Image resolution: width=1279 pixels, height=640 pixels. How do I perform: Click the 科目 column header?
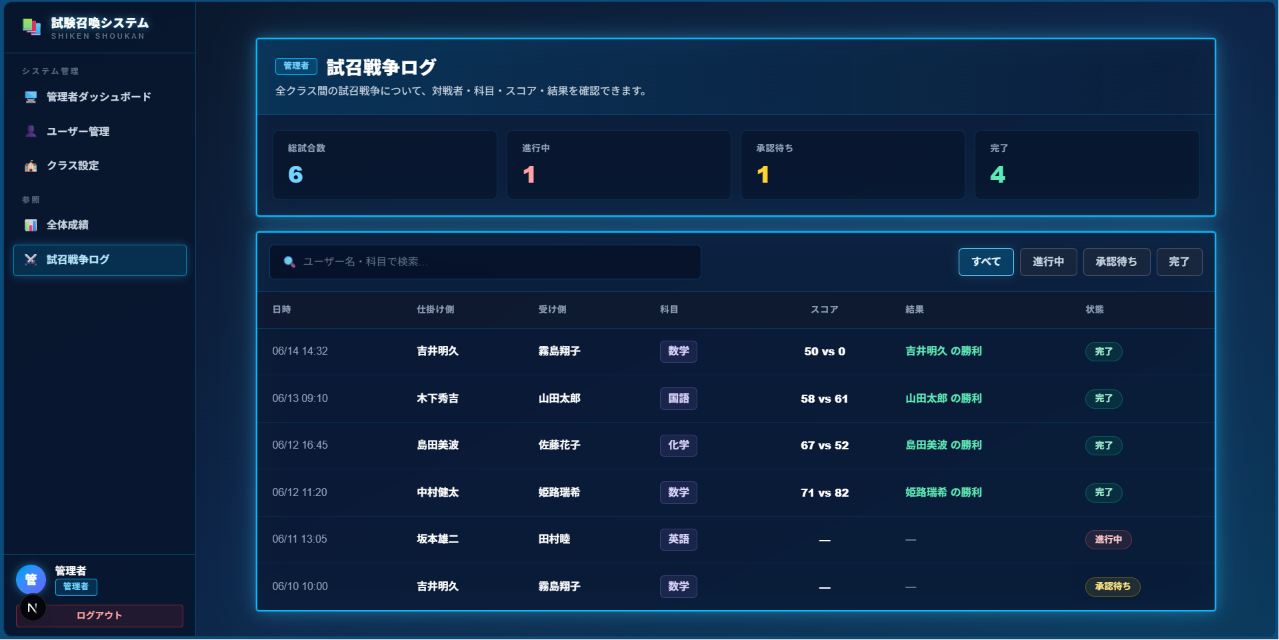(x=669, y=310)
